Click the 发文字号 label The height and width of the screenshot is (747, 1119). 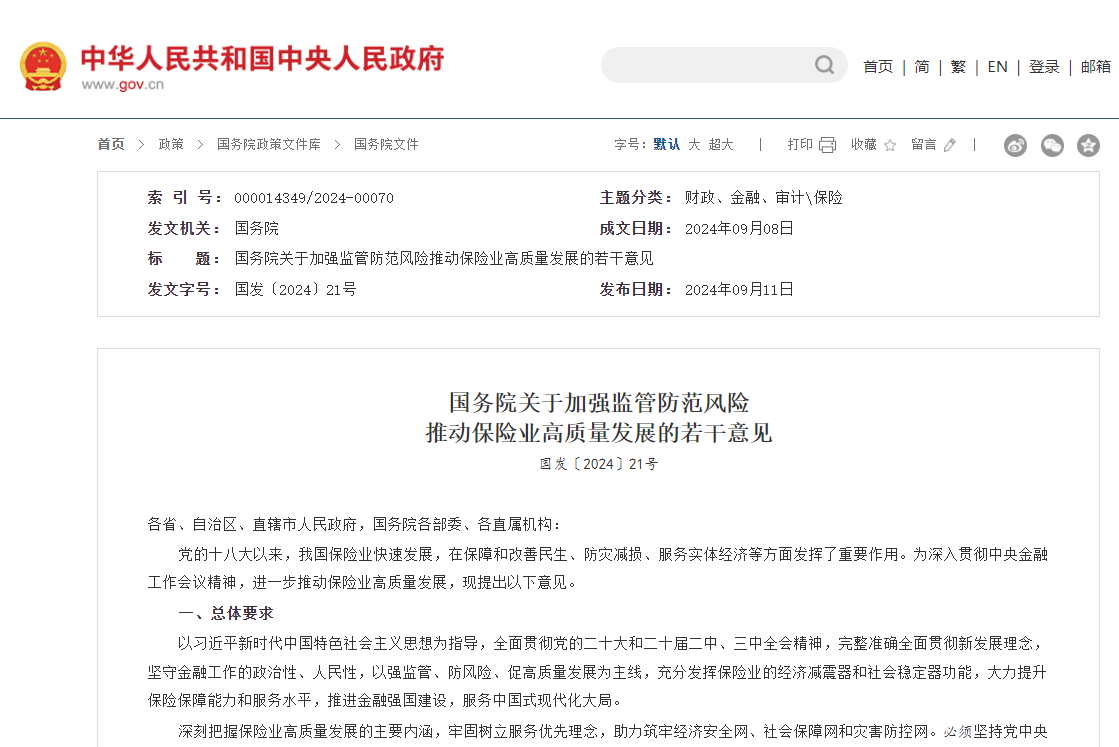[185, 289]
